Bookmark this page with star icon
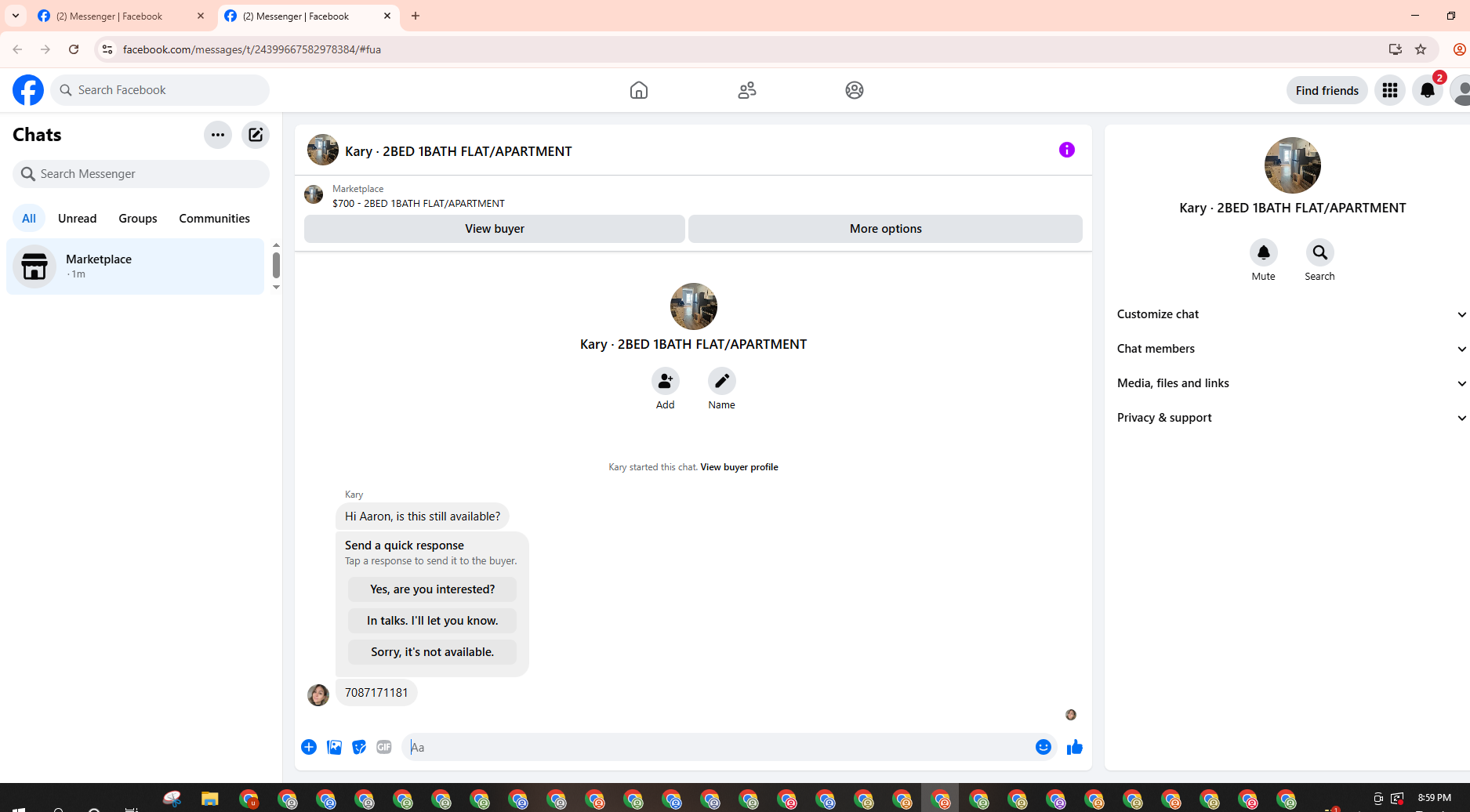This screenshot has width=1470, height=812. (1421, 49)
